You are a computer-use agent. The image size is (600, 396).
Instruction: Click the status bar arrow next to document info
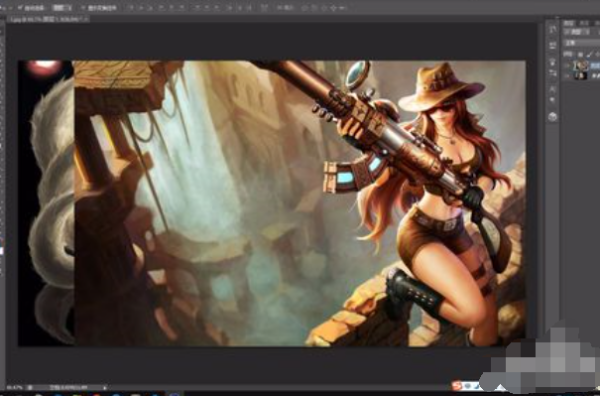(x=104, y=388)
